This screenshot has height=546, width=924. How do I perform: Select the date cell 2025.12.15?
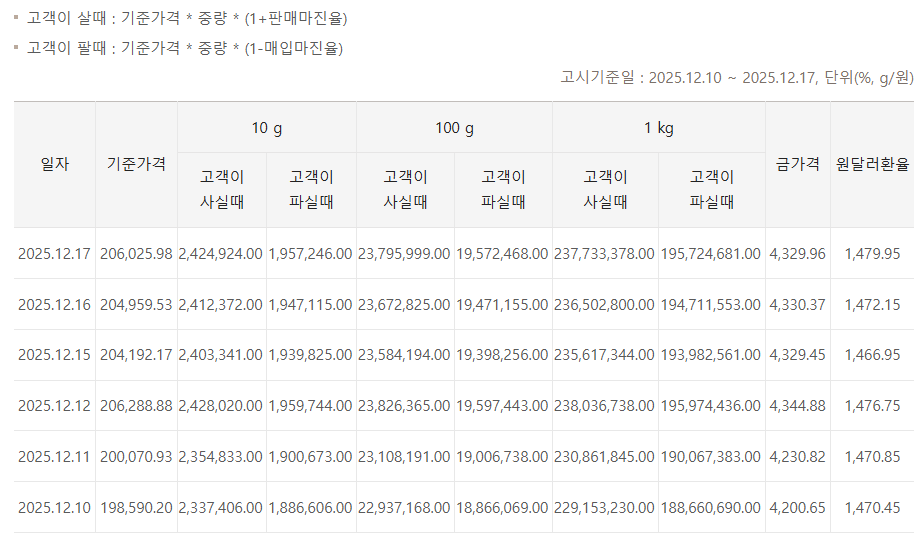[54, 355]
